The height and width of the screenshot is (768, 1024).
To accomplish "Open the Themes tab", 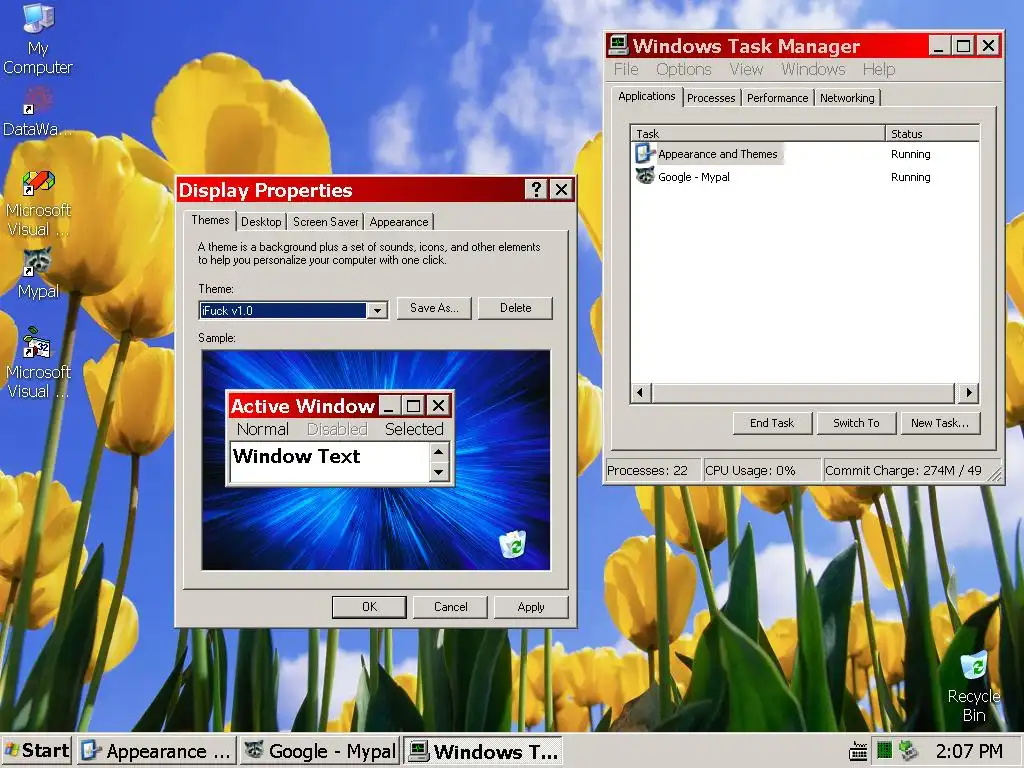I will click(210, 220).
